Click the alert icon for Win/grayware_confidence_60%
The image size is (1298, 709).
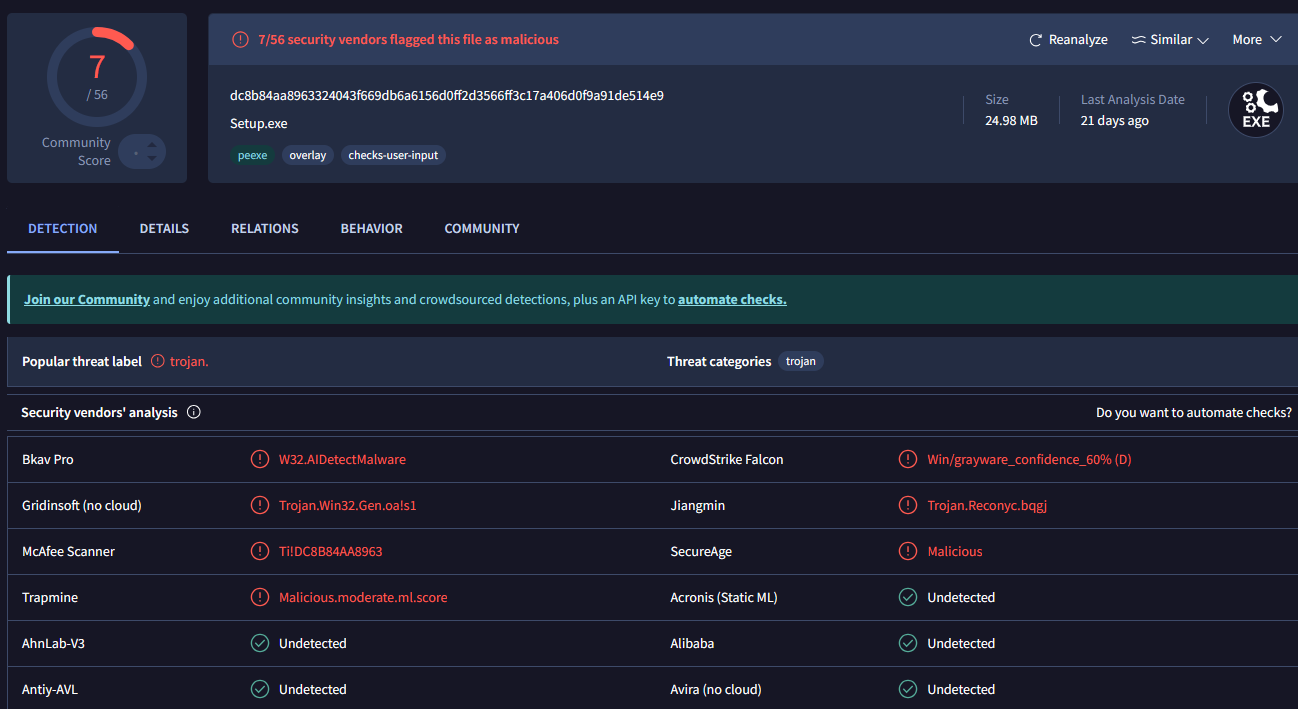tap(908, 459)
